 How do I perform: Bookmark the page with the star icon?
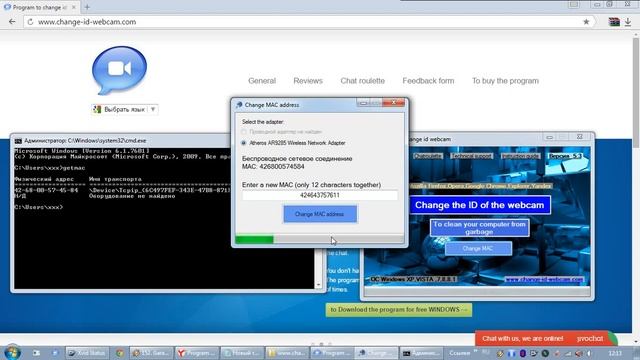click(586, 22)
